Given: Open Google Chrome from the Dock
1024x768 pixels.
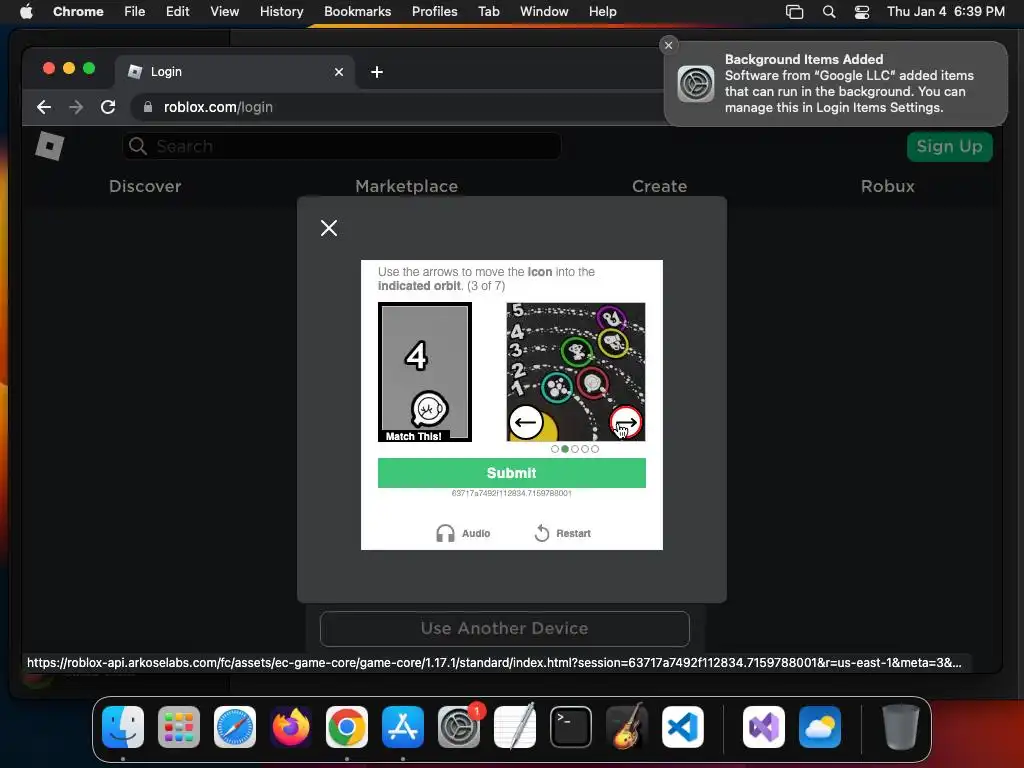Looking at the screenshot, I should click(x=347, y=727).
